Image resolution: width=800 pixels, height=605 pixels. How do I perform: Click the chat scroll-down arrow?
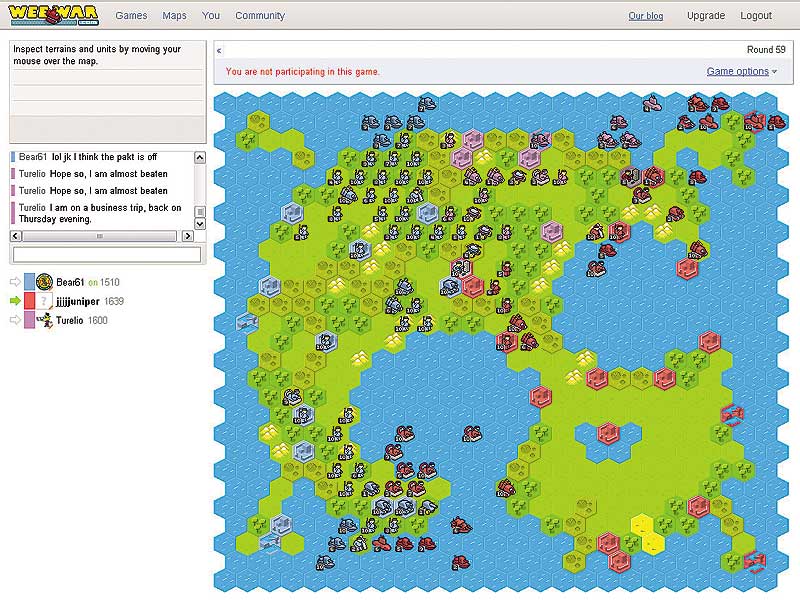(200, 223)
